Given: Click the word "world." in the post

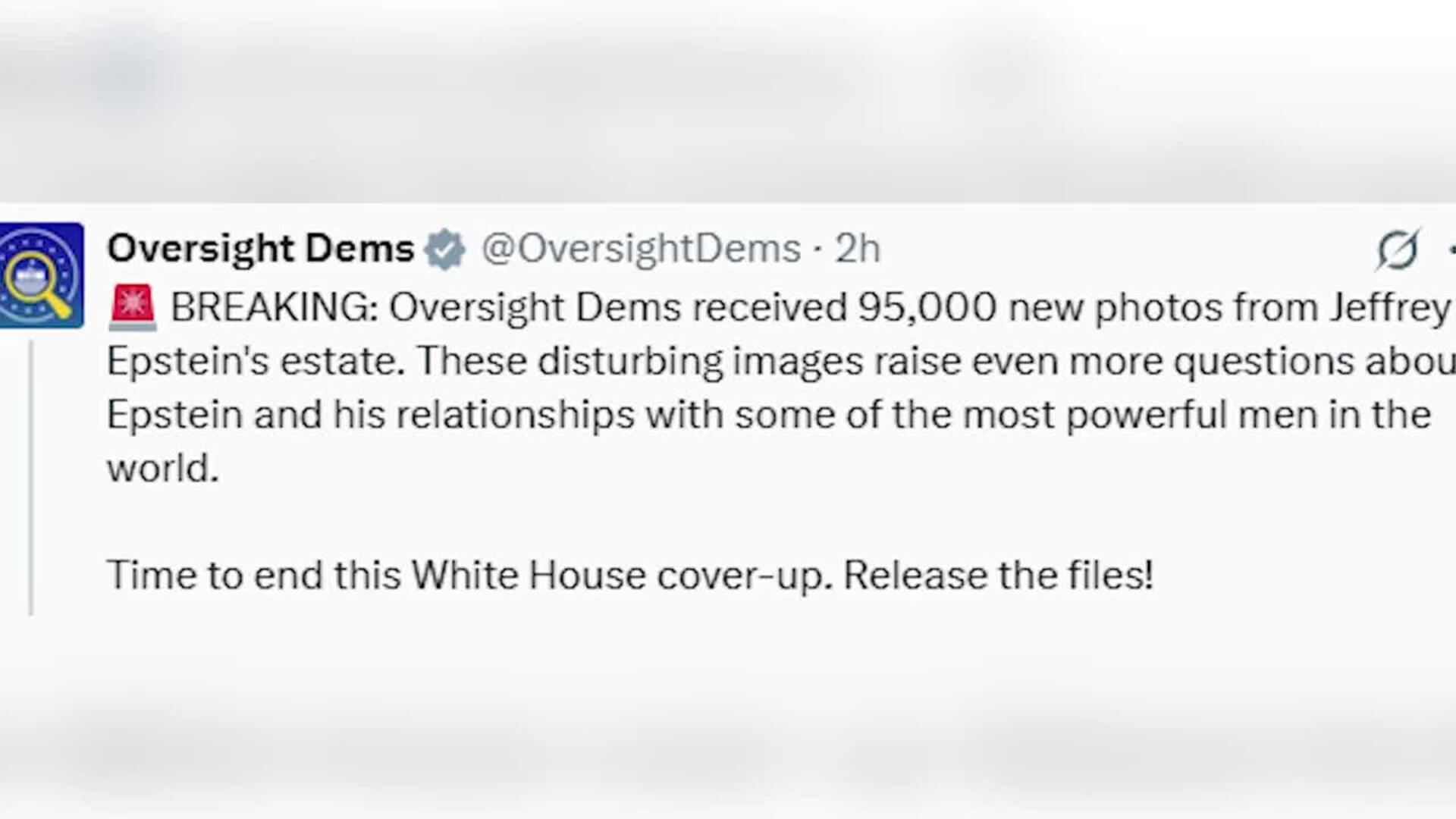Looking at the screenshot, I should point(162,469).
